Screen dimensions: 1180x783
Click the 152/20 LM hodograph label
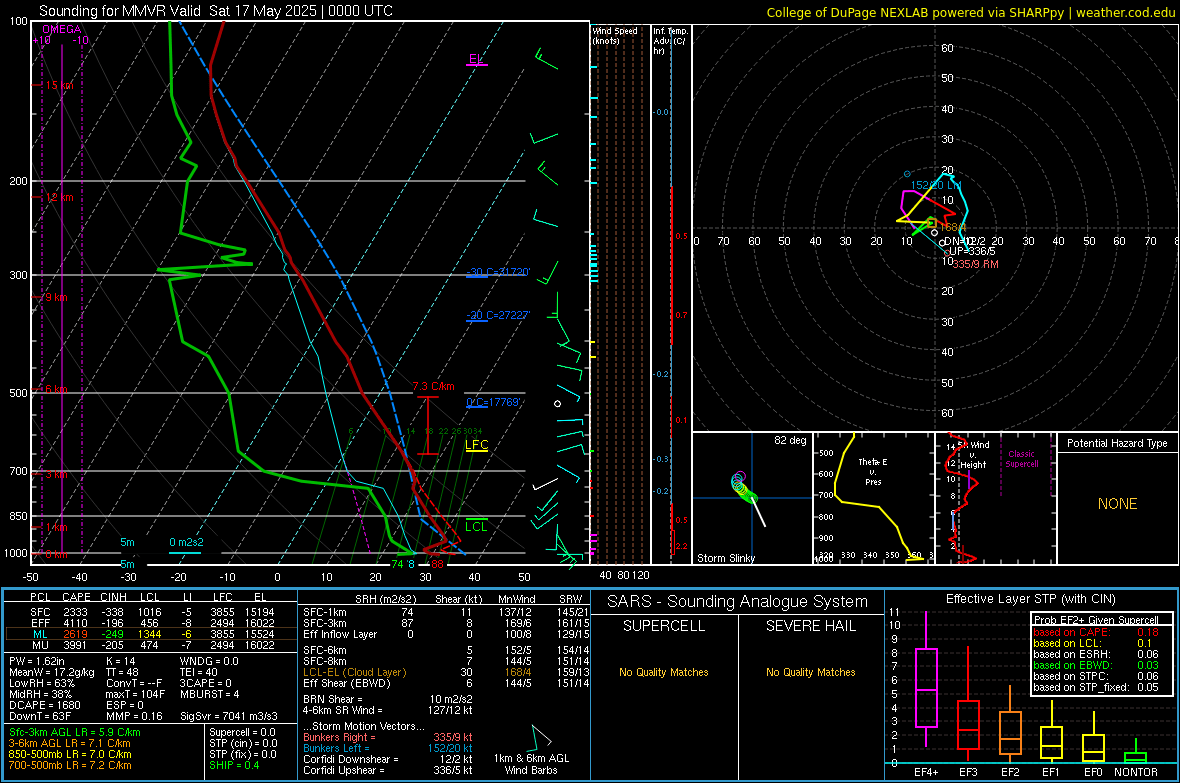pos(935,185)
